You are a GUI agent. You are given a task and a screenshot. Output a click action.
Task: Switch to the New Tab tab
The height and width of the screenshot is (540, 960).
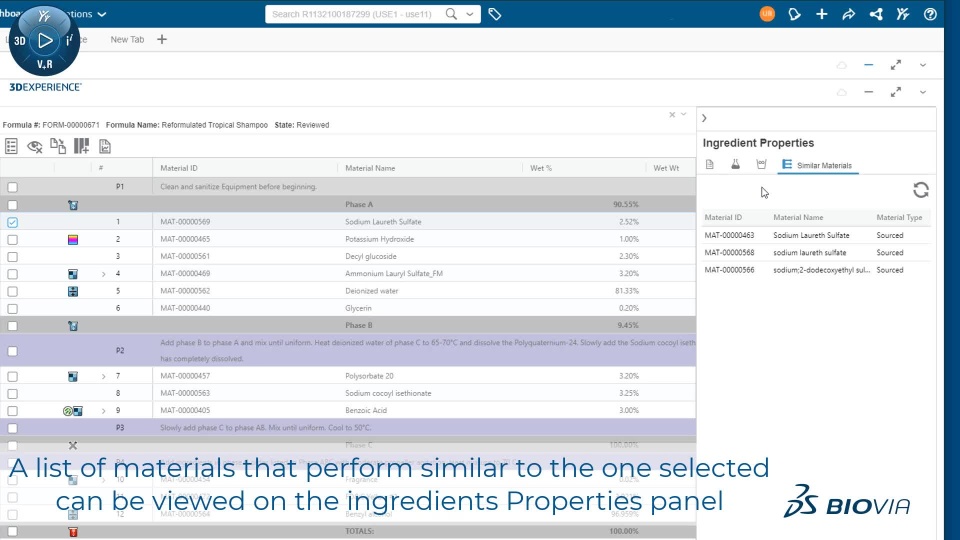coord(127,39)
